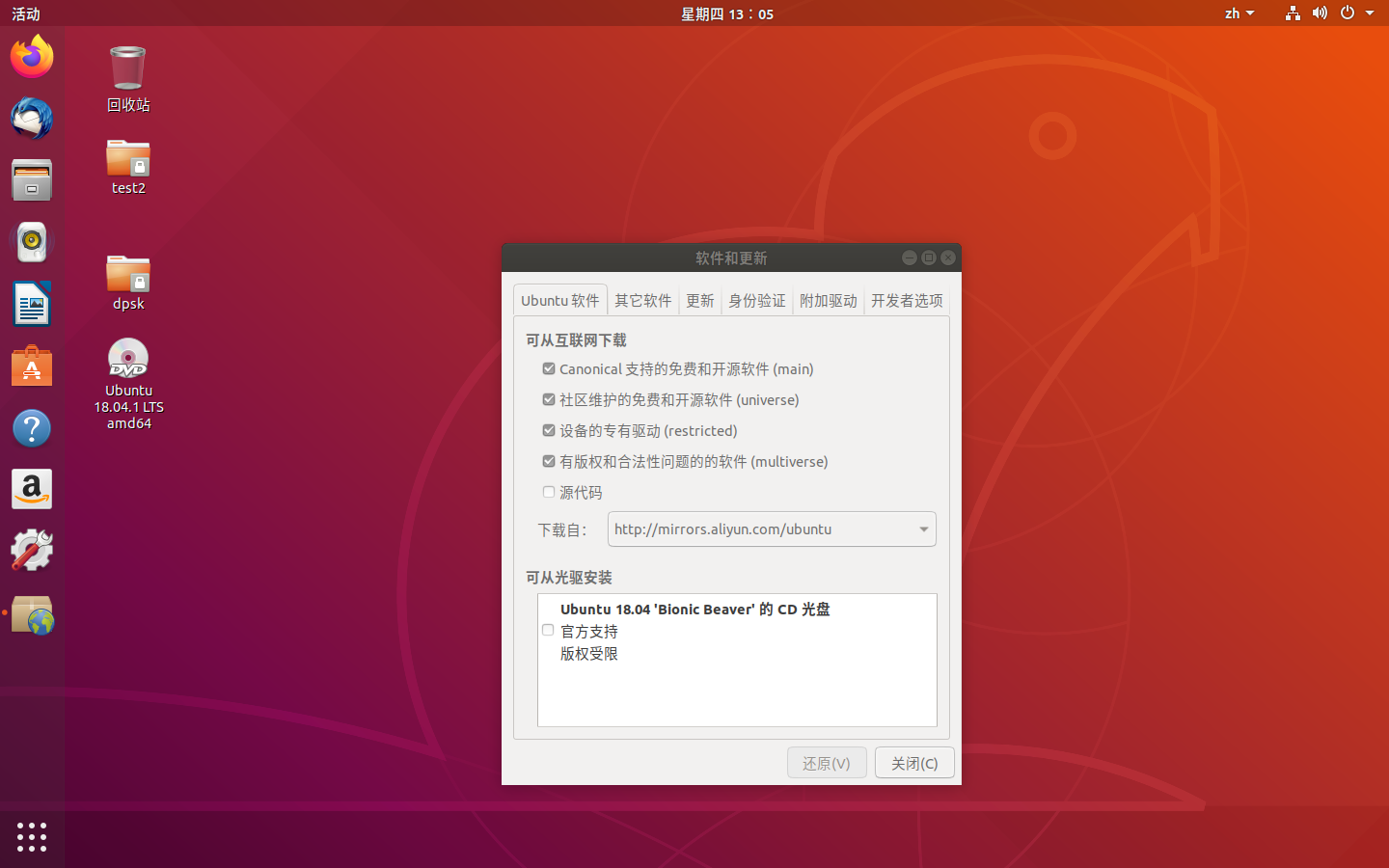Image resolution: width=1389 pixels, height=868 pixels.
Task: Click the 官方支持 text line
Action: pos(589,631)
